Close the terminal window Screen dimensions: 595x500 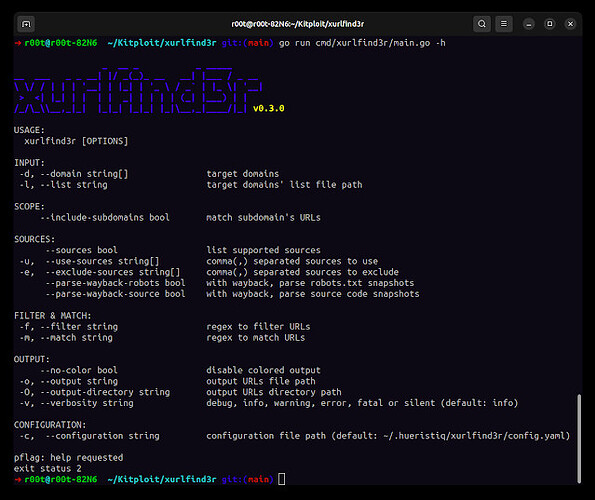tap(570, 24)
